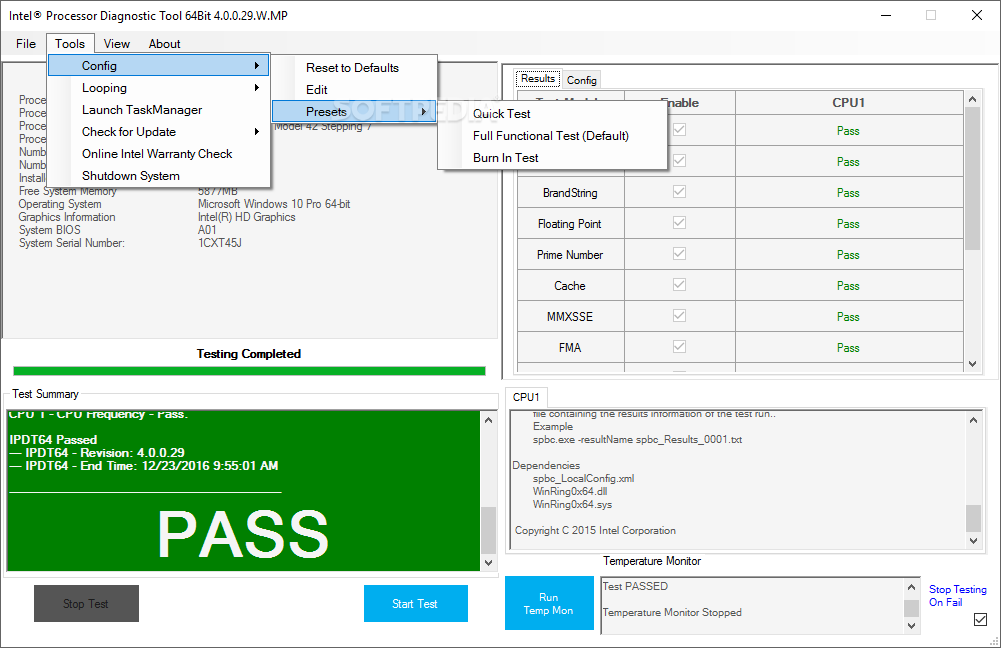Open the File menu

pos(26,43)
